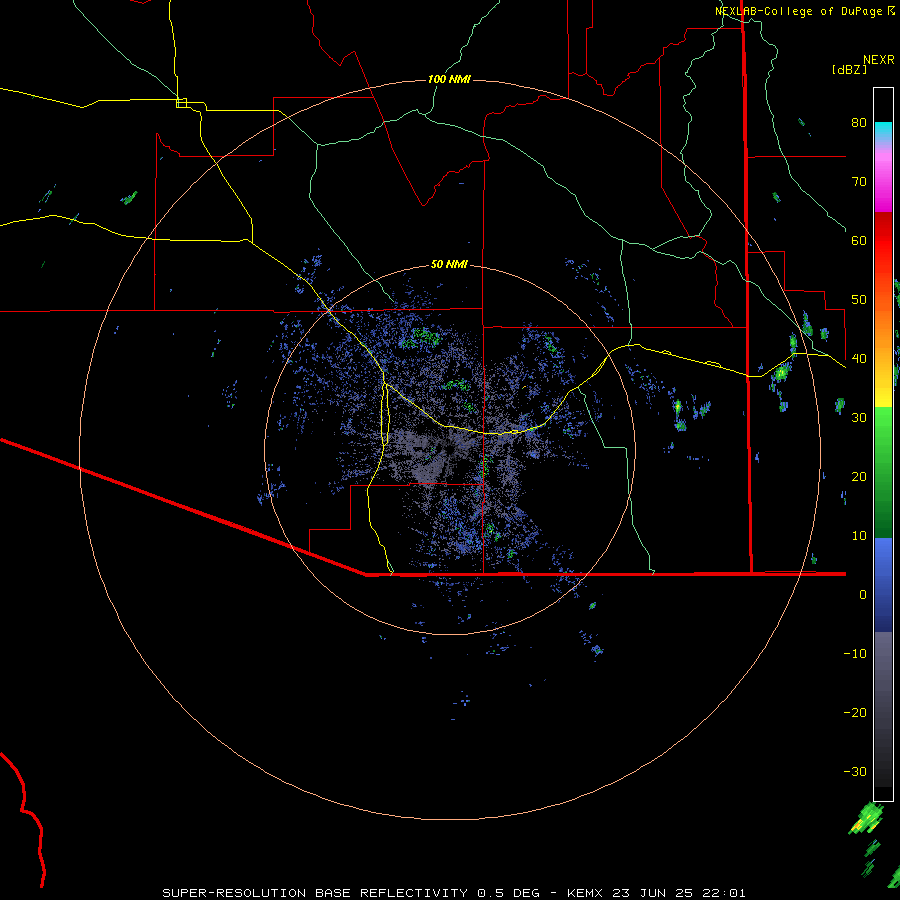Click the 20 value on dBZ scale
Image resolution: width=900 pixels, height=900 pixels.
point(859,476)
